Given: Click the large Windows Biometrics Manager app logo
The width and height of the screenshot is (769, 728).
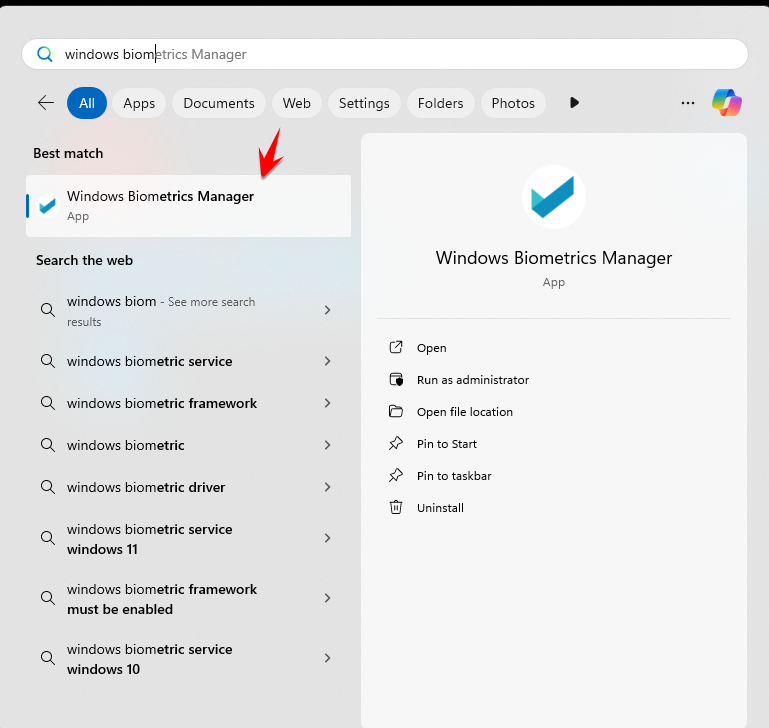Looking at the screenshot, I should pos(553,197).
